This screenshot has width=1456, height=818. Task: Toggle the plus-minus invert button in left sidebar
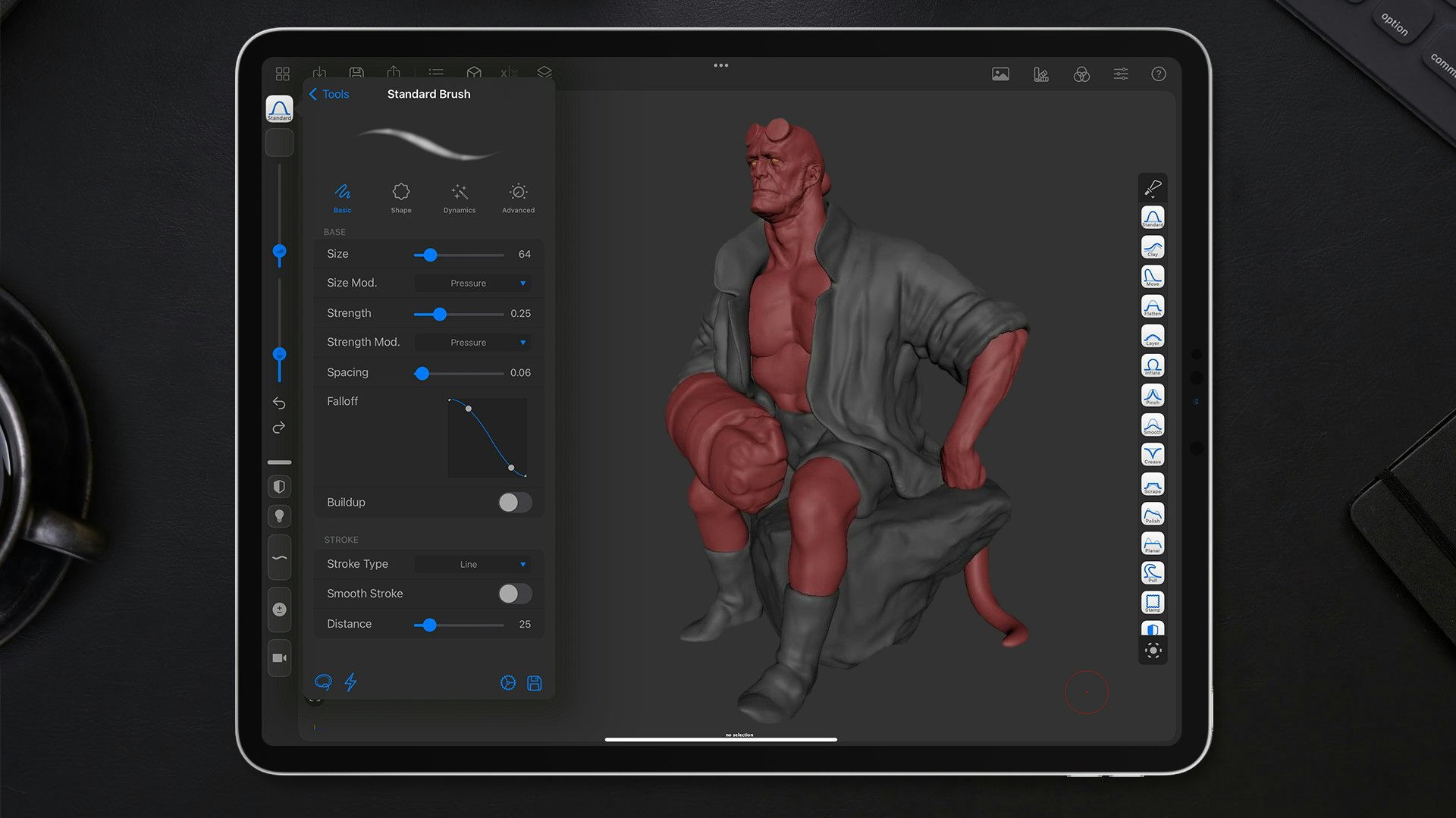pos(279,610)
